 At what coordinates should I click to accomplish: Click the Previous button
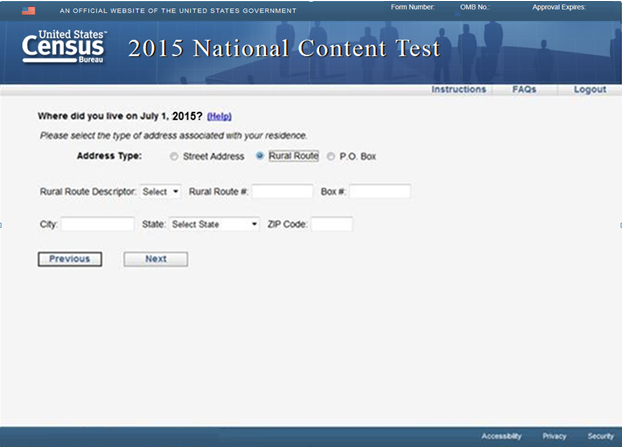click(70, 259)
